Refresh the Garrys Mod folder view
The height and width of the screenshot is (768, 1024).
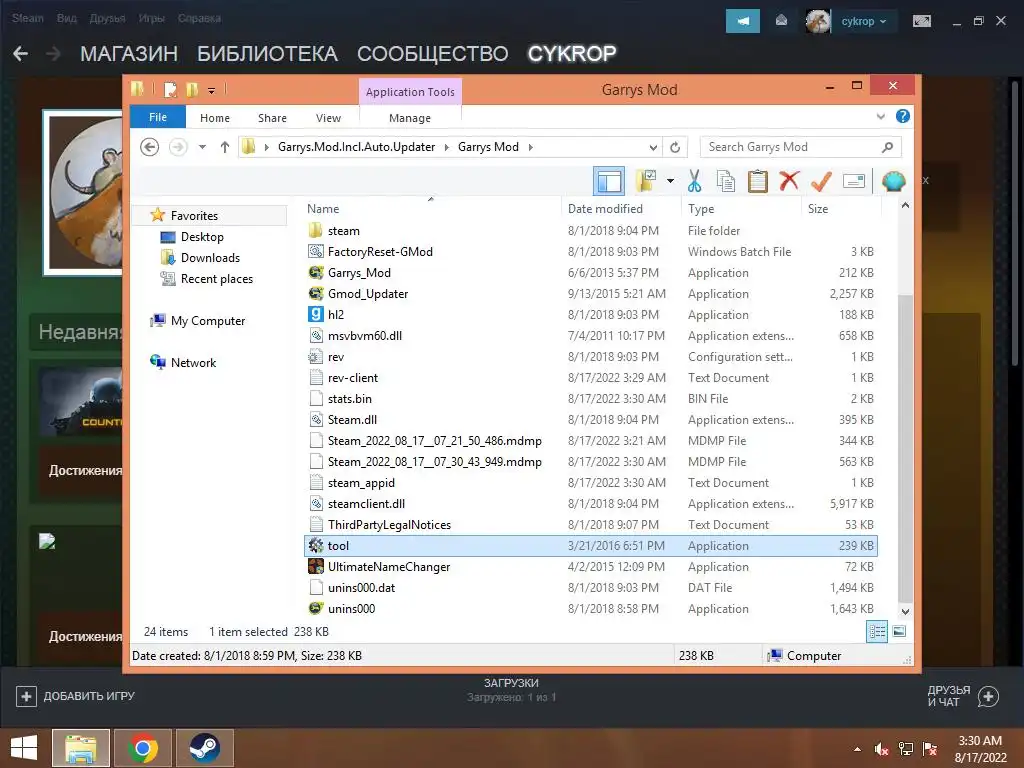point(675,148)
